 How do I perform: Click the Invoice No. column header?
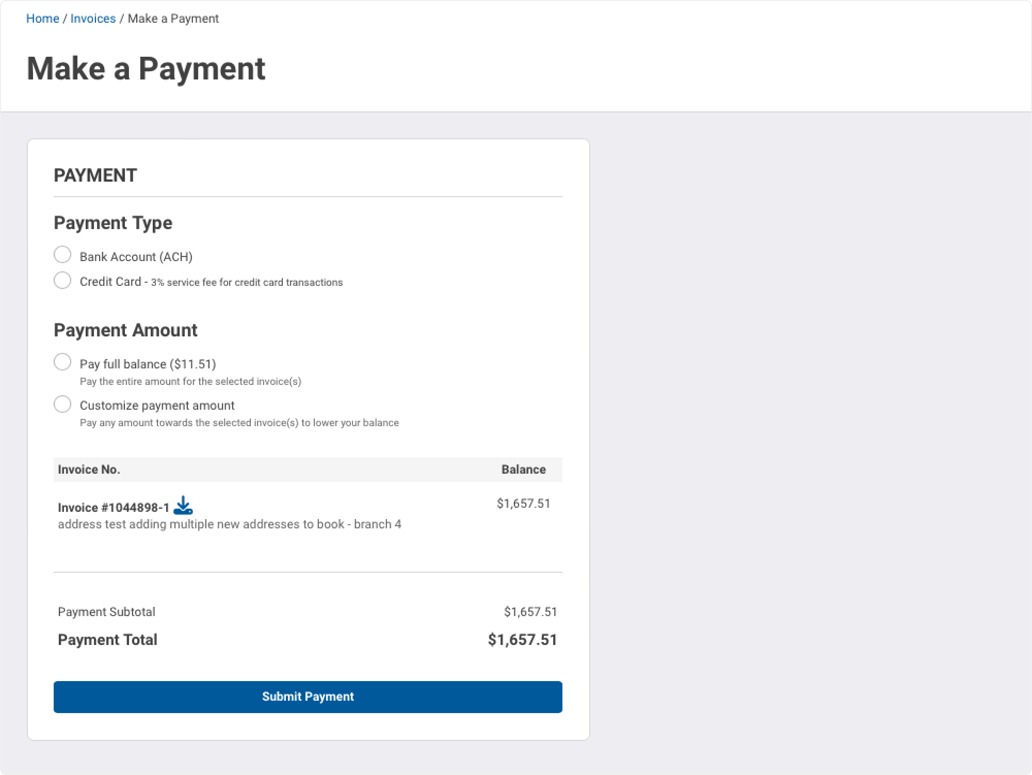click(x=88, y=469)
